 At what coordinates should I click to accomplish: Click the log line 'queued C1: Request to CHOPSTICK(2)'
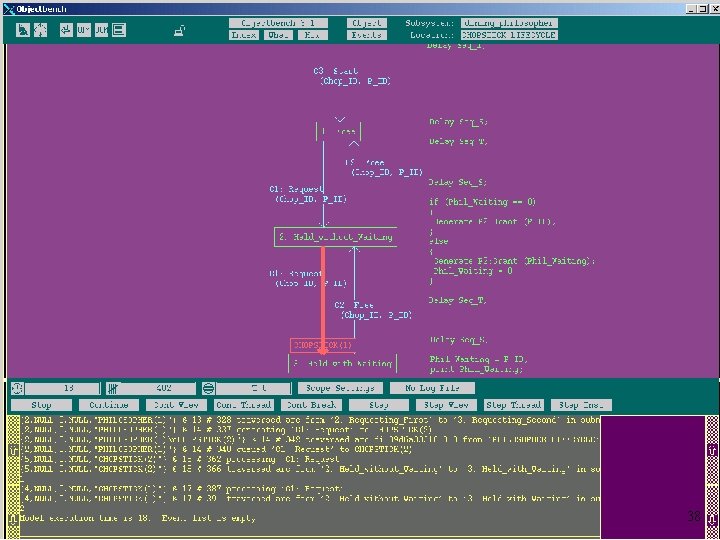pyautogui.click(x=216, y=450)
